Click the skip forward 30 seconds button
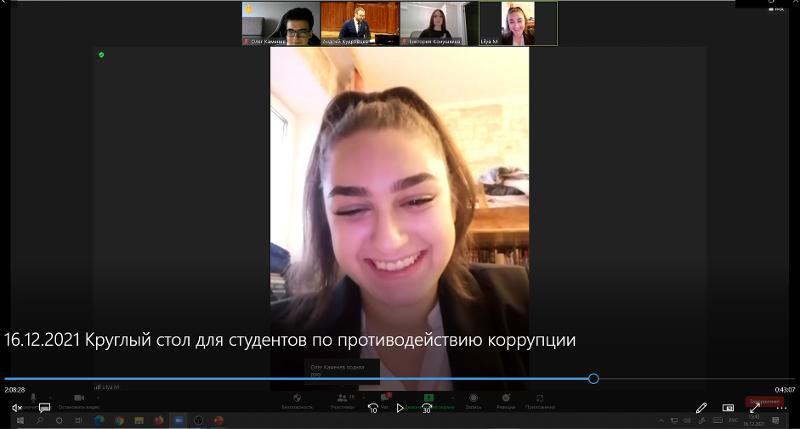The image size is (800, 429). coord(427,408)
